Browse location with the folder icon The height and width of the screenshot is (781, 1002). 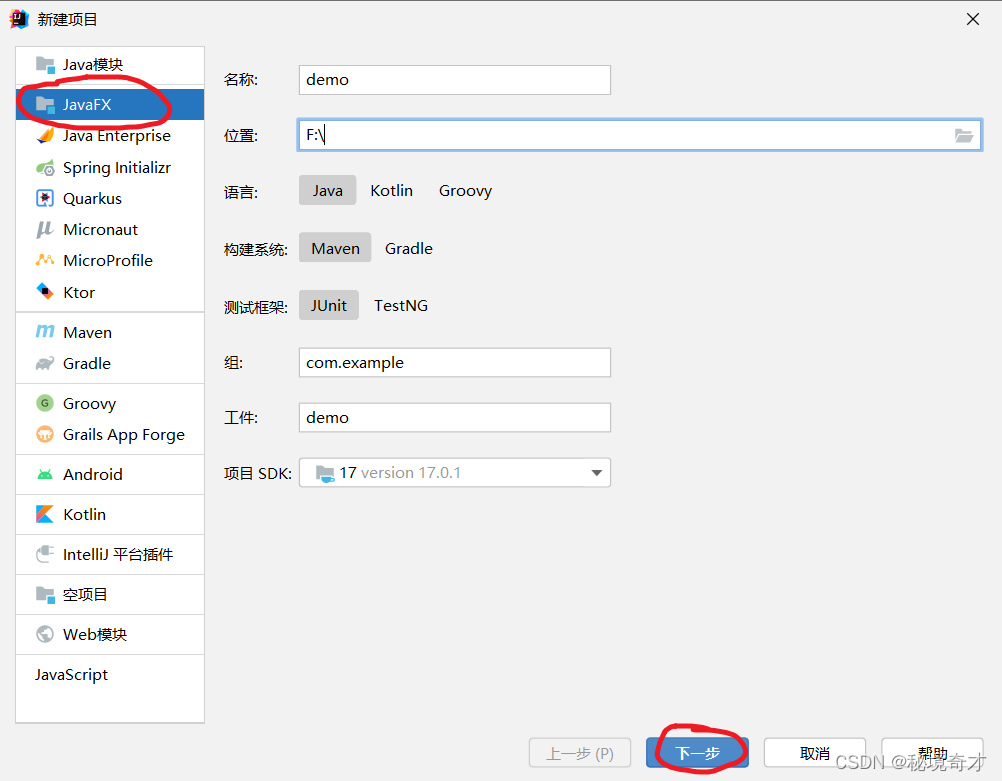(x=964, y=135)
